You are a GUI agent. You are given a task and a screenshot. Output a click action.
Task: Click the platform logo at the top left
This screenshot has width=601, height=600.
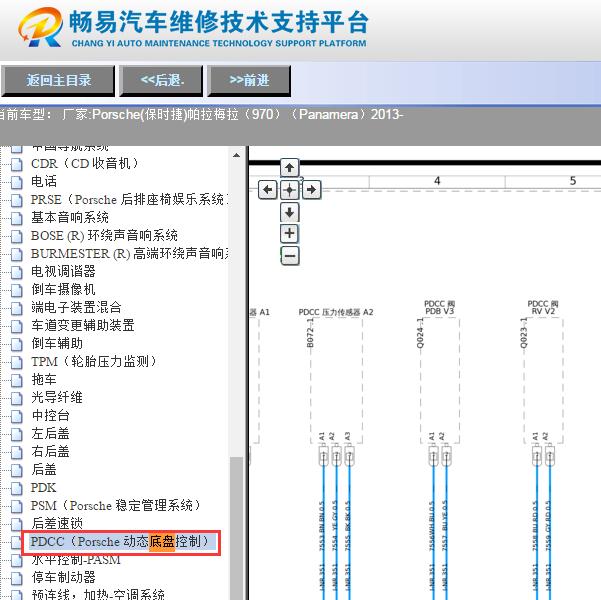tap(41, 26)
